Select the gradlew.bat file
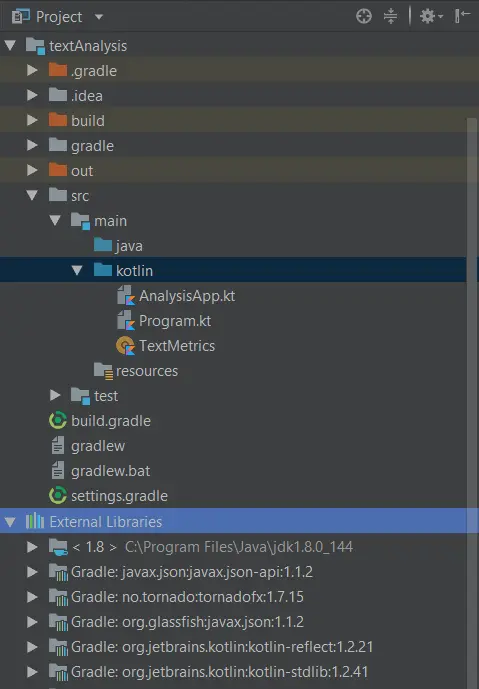479x689 pixels. 111,471
